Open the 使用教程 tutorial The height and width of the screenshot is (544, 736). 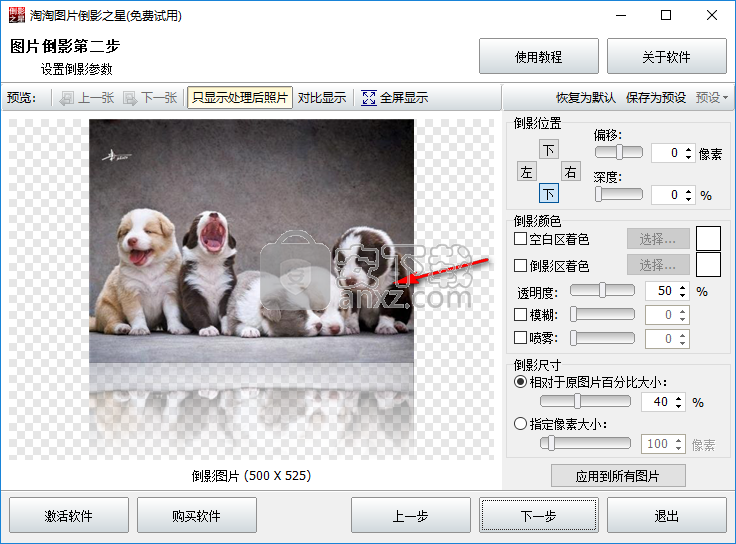click(x=539, y=56)
